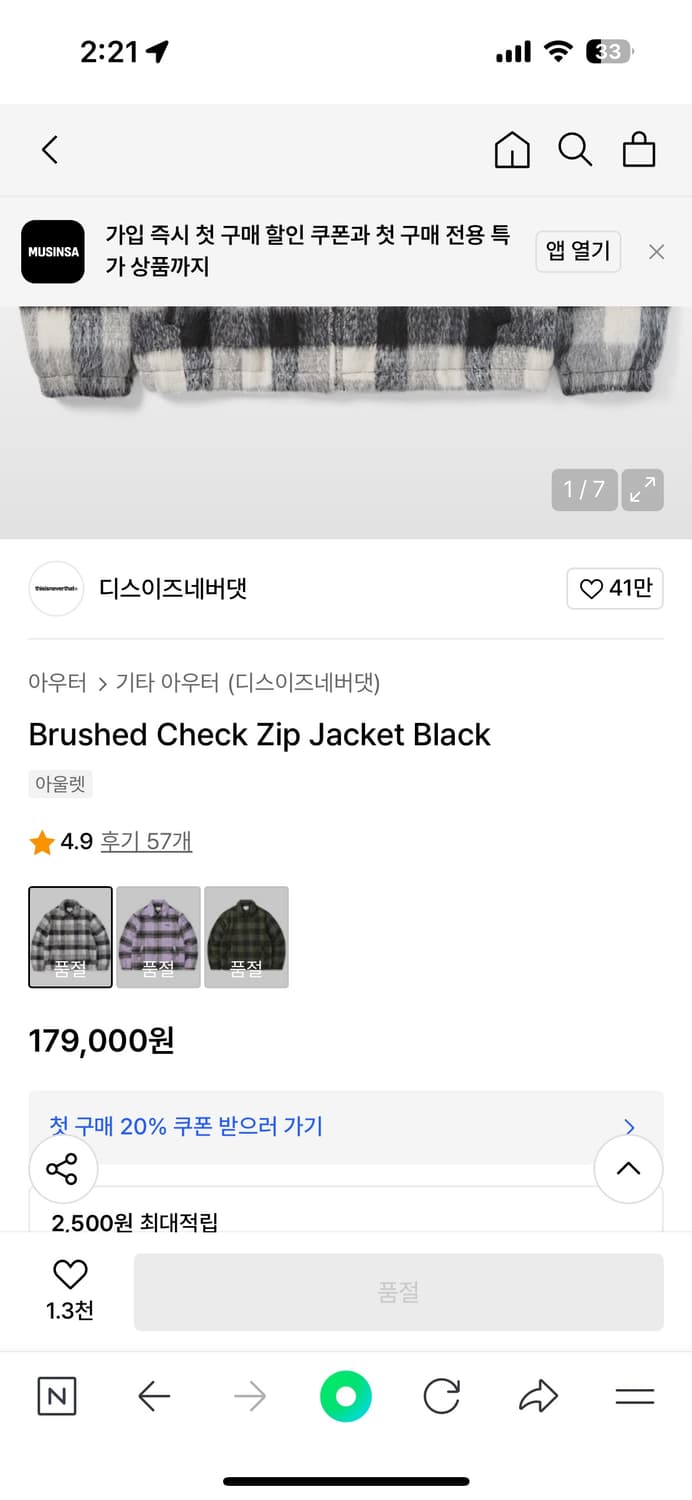This screenshot has height=1500, width=692.
Task: Open the search function
Action: 575,149
